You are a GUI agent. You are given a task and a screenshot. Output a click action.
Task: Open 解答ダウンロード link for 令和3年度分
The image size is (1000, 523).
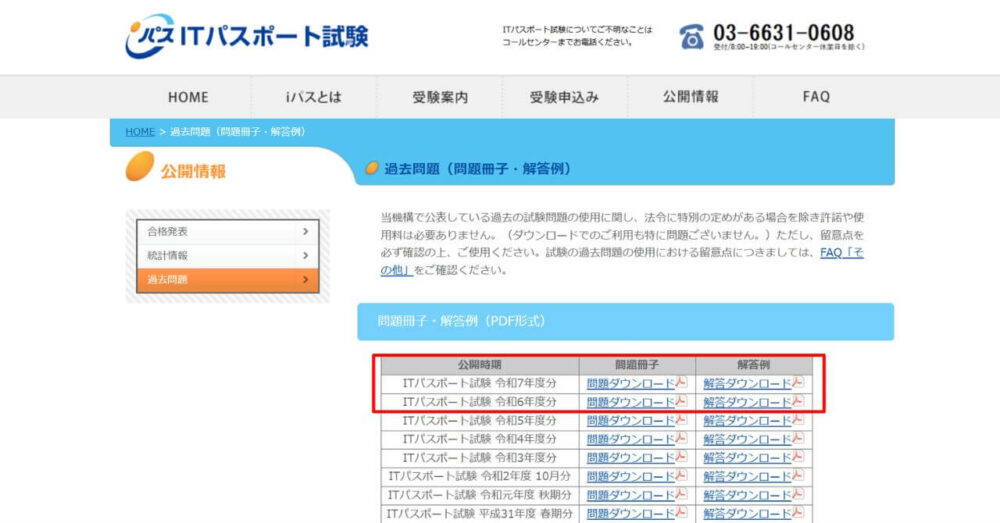[747, 457]
